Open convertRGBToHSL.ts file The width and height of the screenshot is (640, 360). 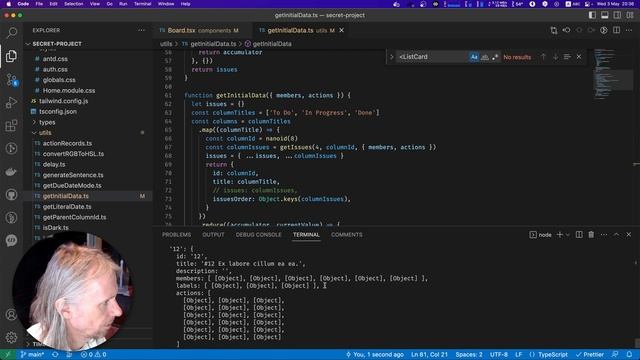coord(73,154)
